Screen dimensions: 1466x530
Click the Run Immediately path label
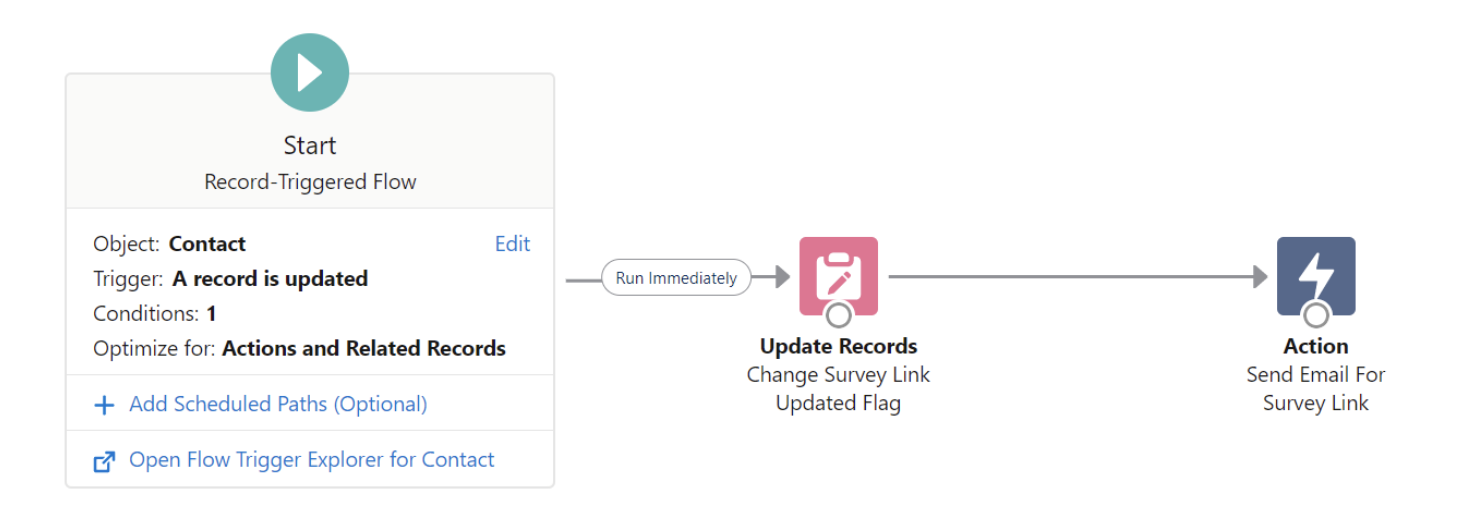(x=676, y=278)
